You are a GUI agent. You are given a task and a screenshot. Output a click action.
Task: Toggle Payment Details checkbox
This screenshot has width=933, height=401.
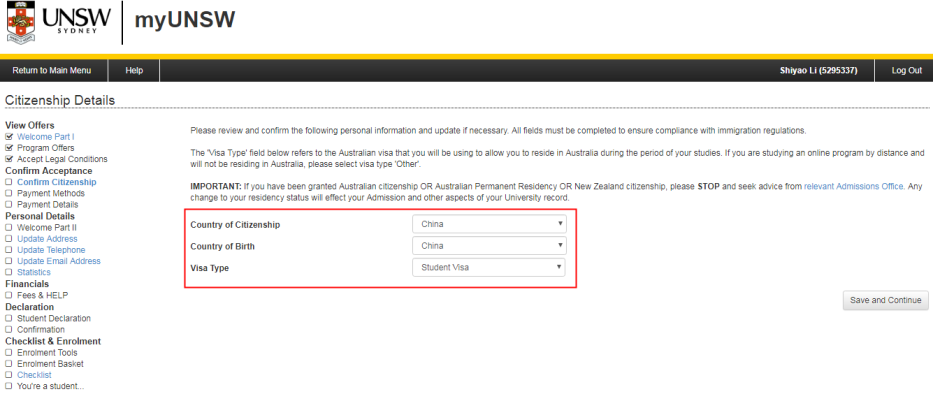point(8,205)
